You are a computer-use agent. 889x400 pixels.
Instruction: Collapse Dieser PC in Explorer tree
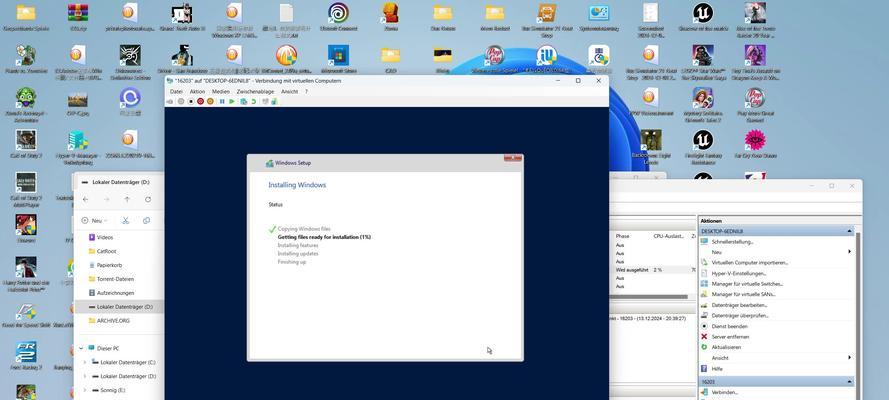(x=81, y=348)
